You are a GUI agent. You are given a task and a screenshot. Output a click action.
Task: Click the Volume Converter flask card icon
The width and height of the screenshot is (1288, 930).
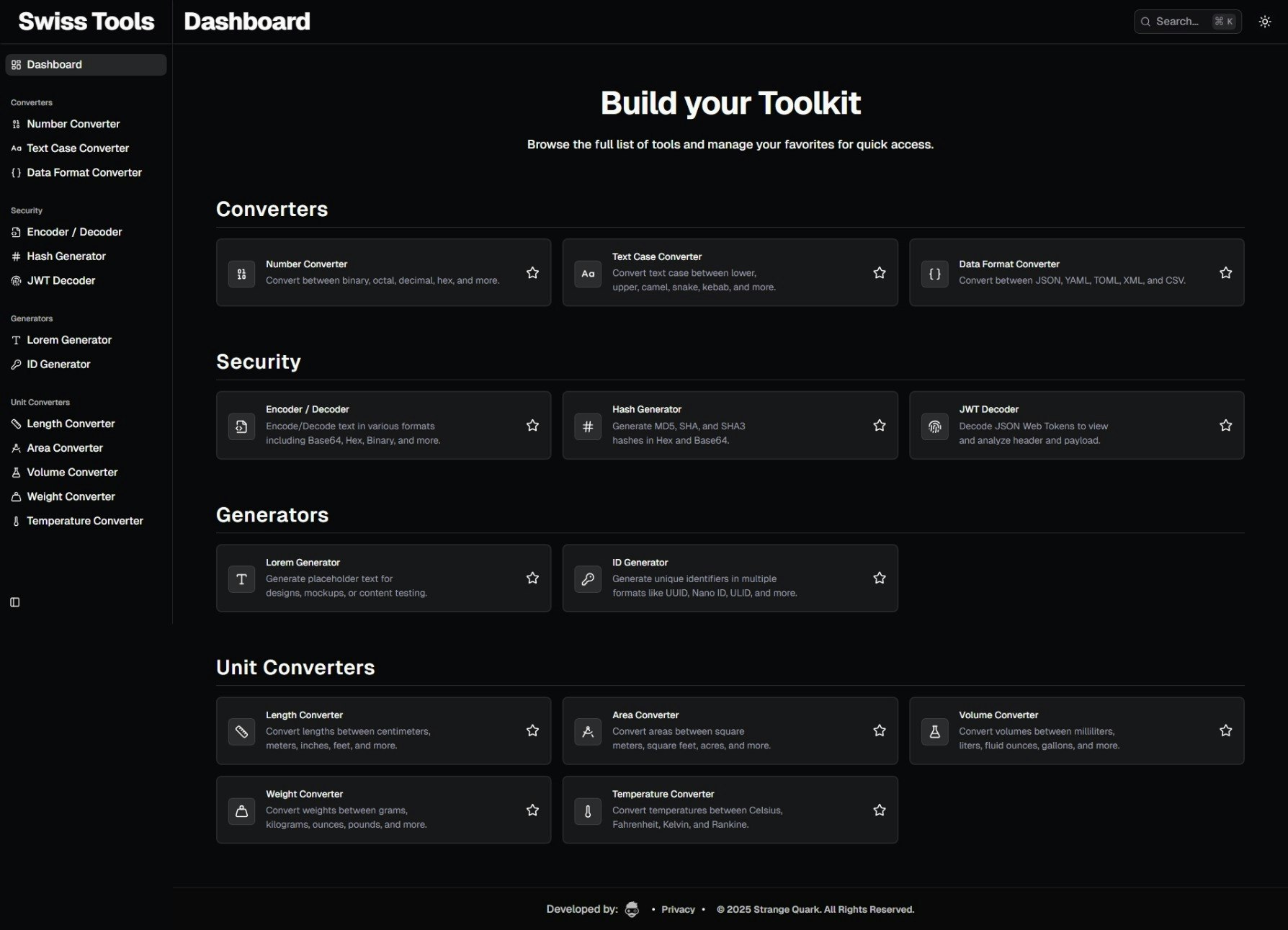(934, 732)
